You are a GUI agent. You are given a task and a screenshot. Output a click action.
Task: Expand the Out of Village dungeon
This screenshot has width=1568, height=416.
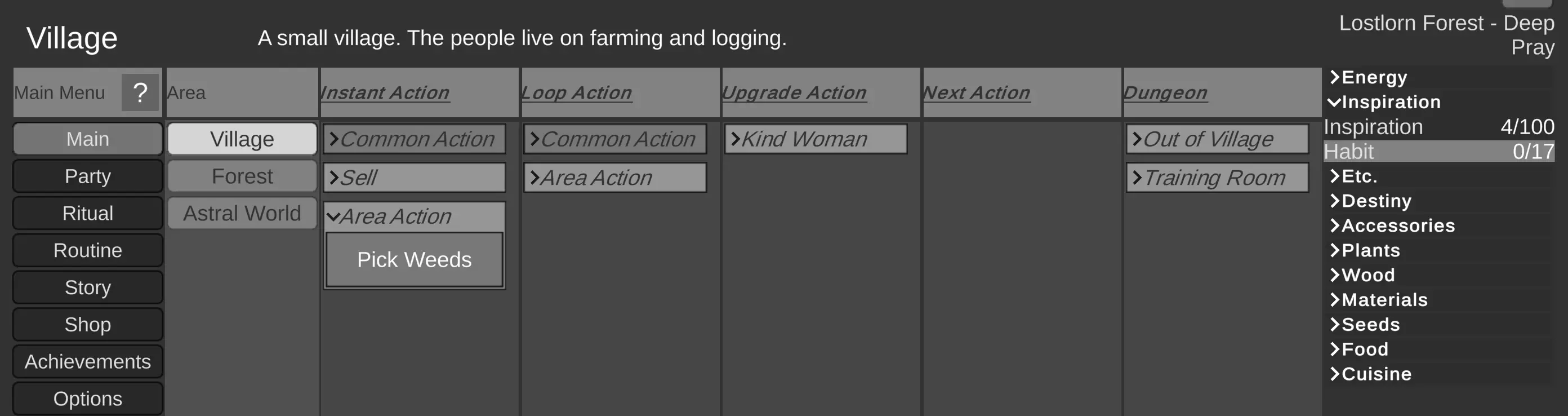(x=1216, y=139)
